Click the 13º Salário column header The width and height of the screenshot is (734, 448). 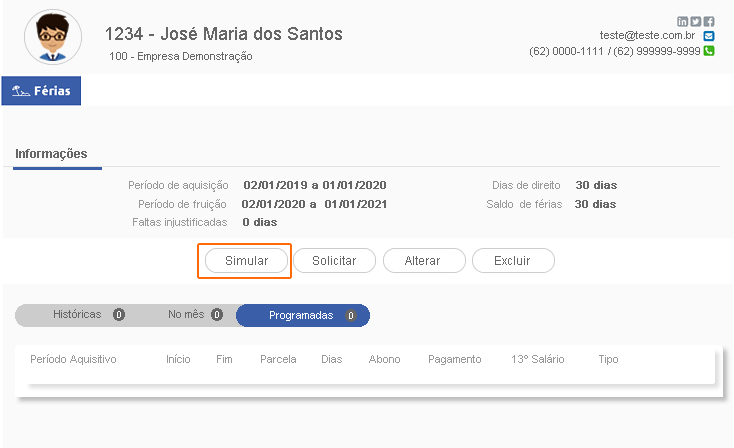537,359
